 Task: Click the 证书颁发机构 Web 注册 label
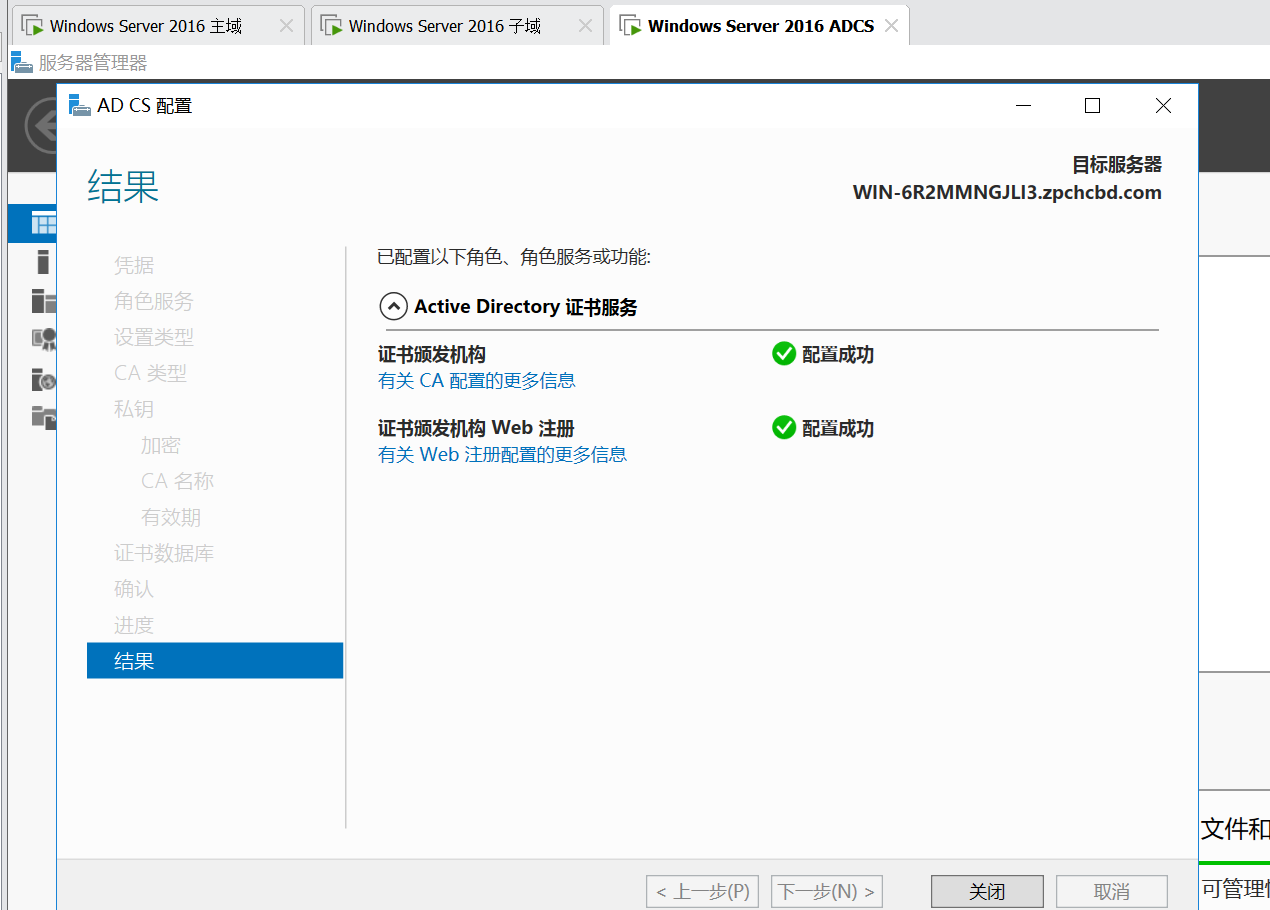coord(476,428)
